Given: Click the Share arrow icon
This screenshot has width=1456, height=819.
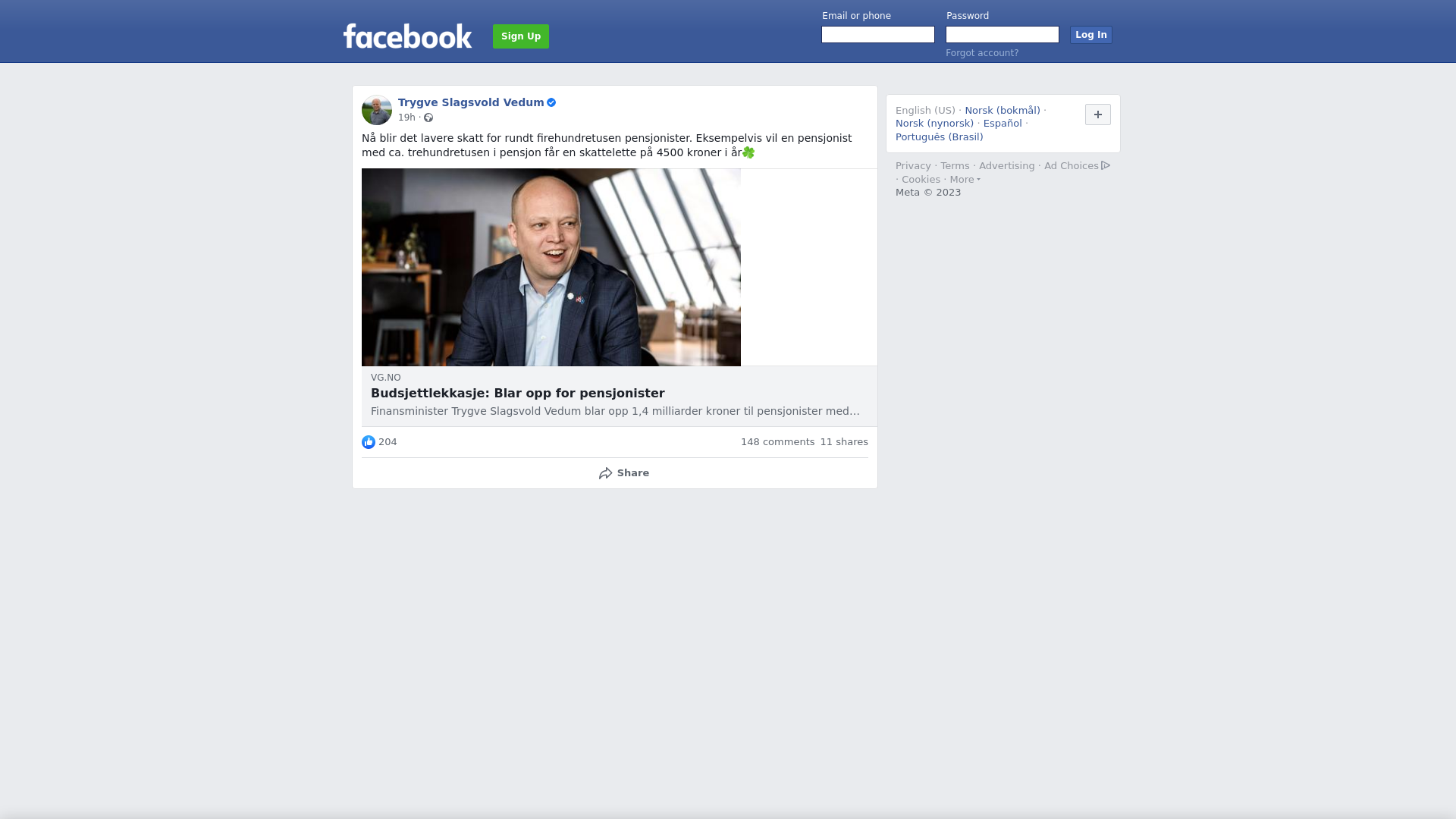Looking at the screenshot, I should click(605, 473).
